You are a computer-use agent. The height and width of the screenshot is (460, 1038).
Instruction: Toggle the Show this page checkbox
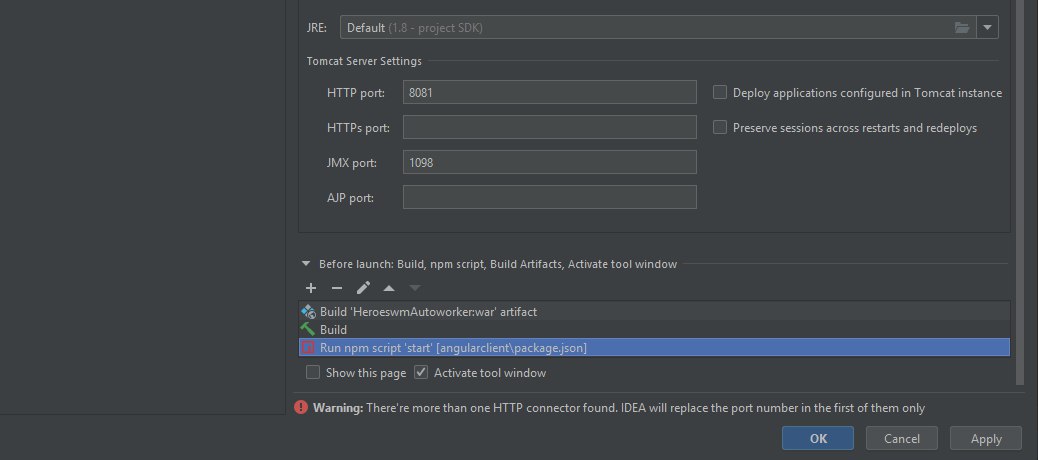coord(312,373)
